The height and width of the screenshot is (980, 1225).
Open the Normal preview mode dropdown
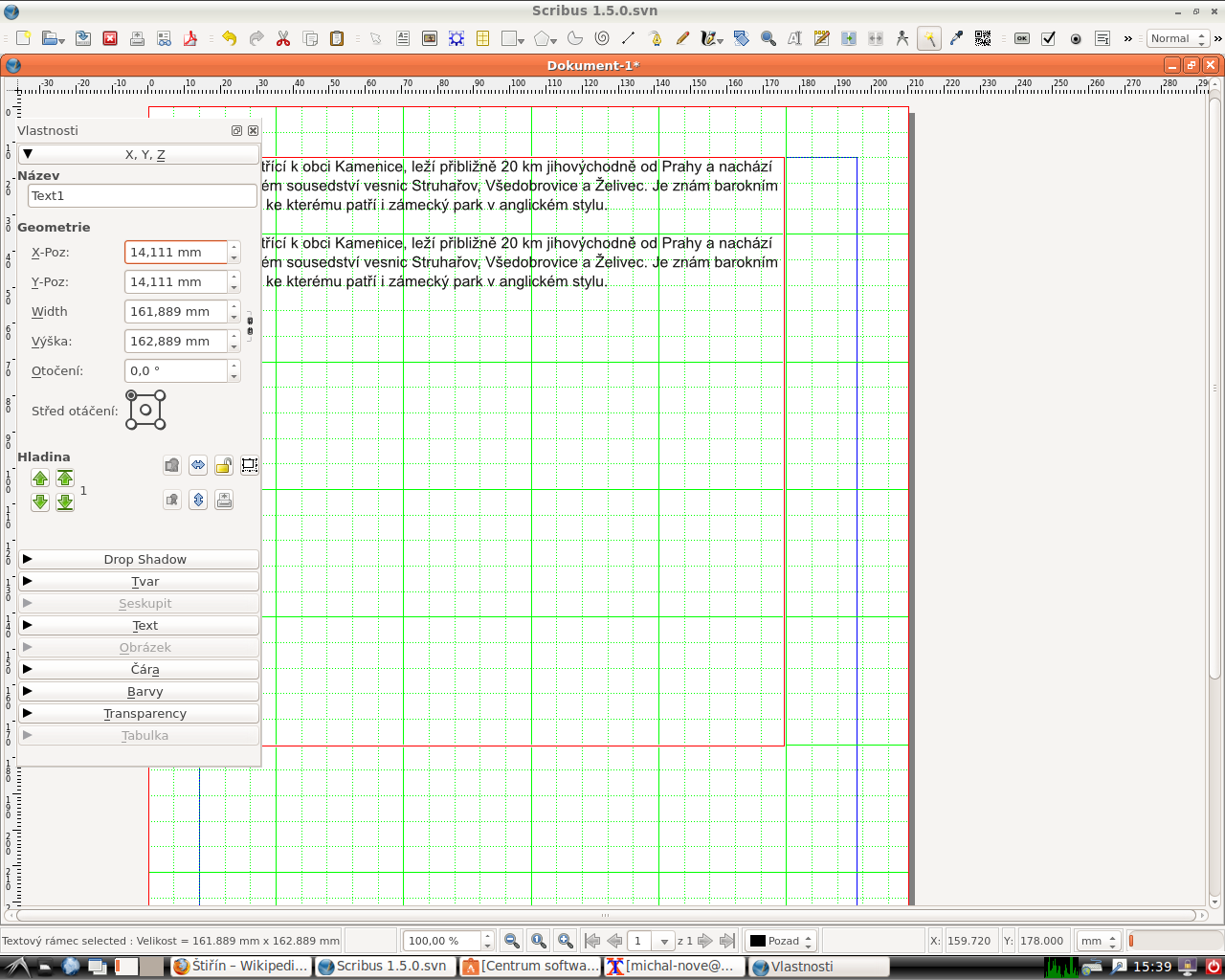point(1178,38)
